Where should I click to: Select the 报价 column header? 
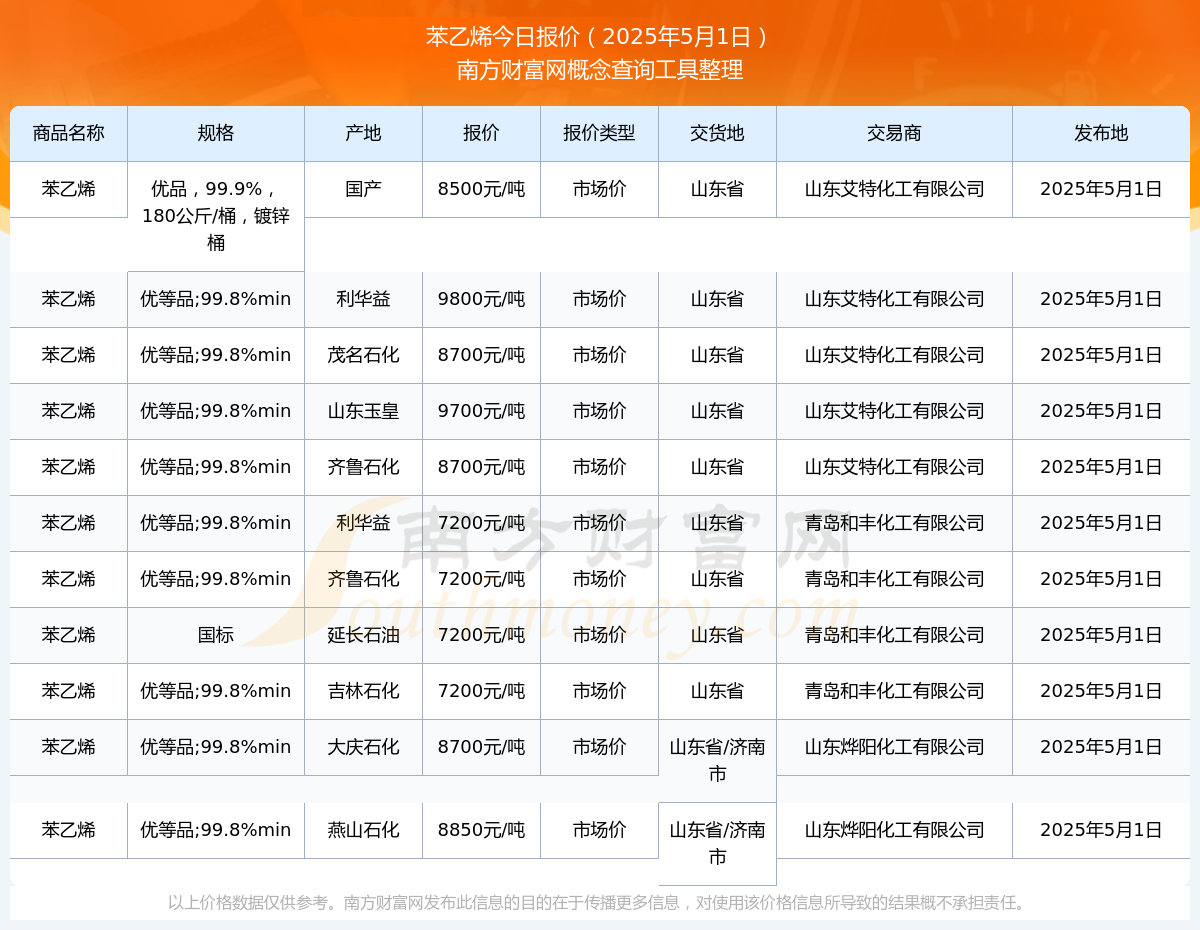tap(481, 133)
